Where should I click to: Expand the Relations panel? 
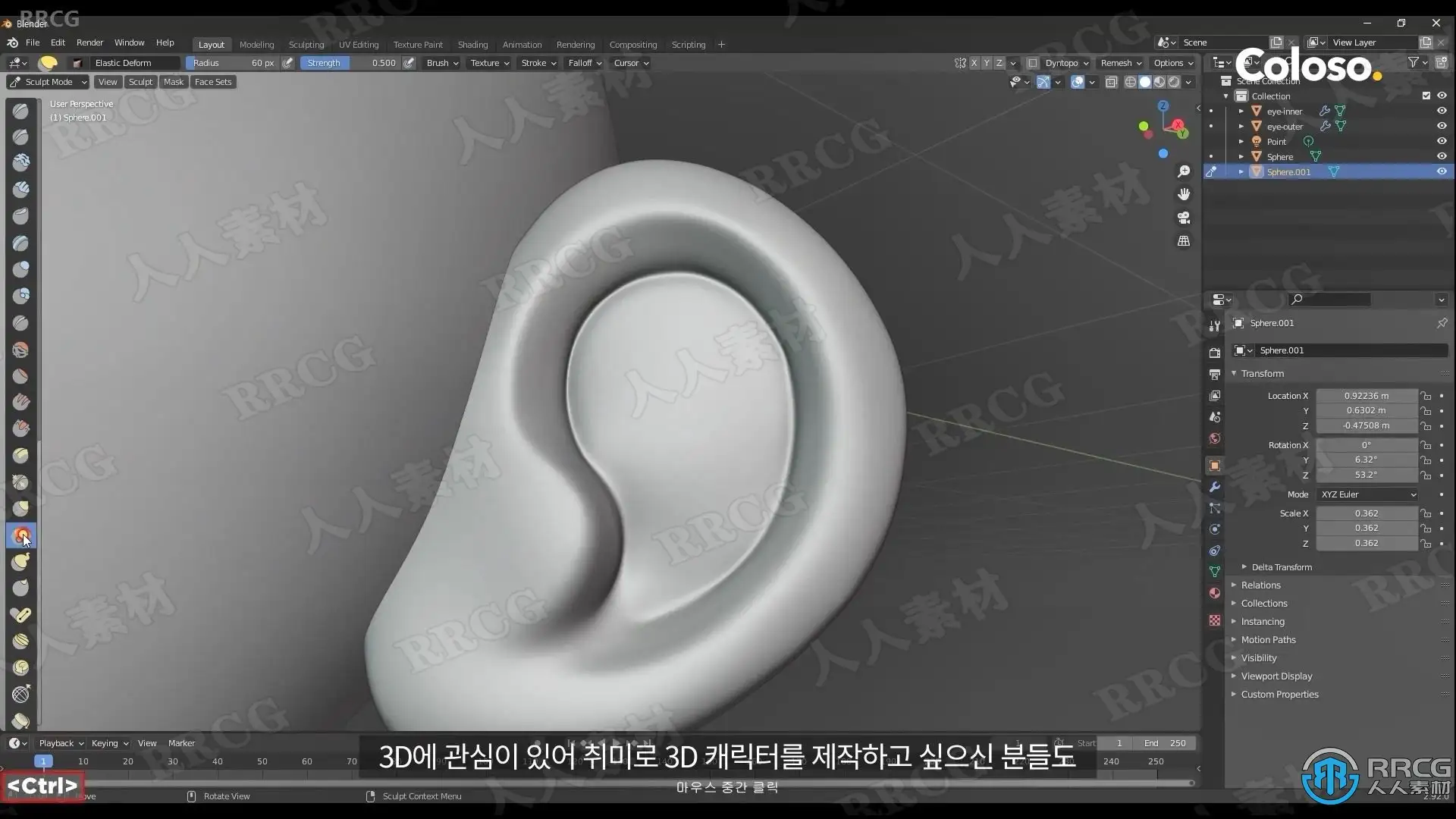point(1260,585)
